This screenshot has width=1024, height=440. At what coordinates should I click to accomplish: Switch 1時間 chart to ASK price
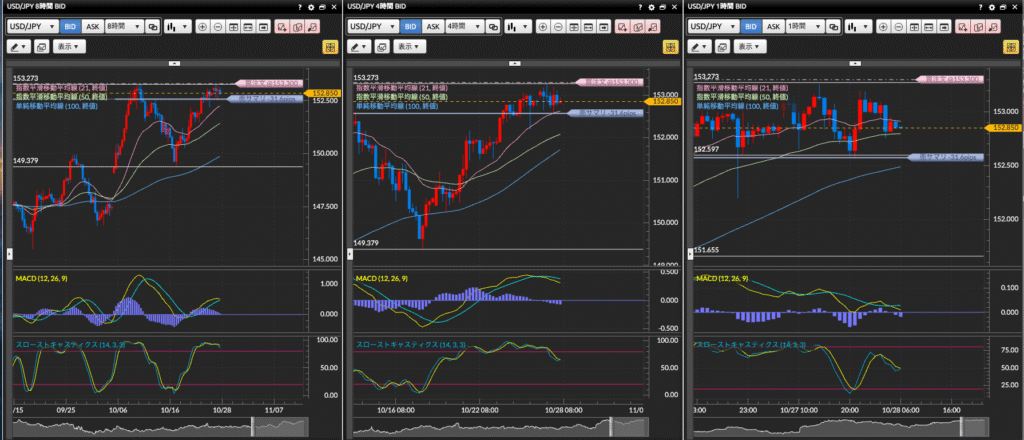pos(774,27)
